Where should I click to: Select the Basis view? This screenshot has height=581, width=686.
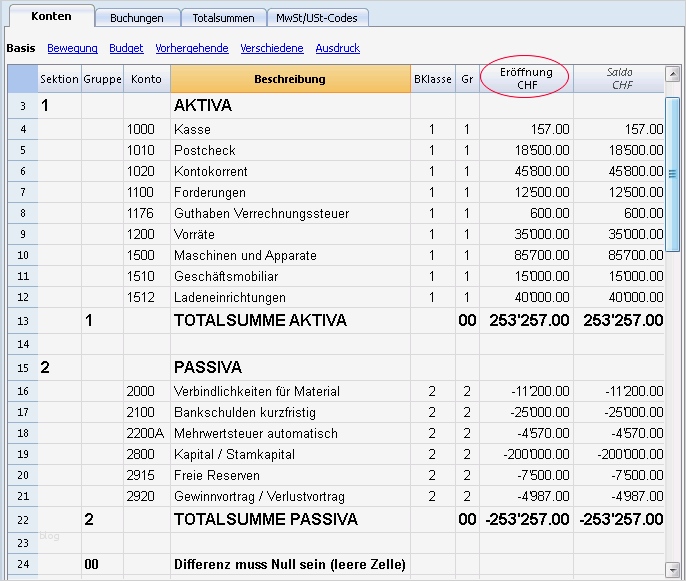pos(21,48)
